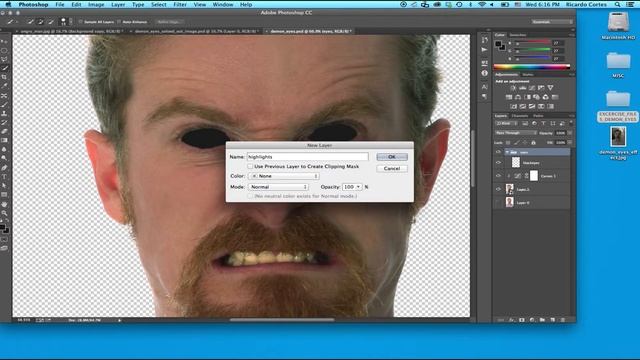Switch to the Swatches tab
The height and width of the screenshot is (360, 640).
518,35
